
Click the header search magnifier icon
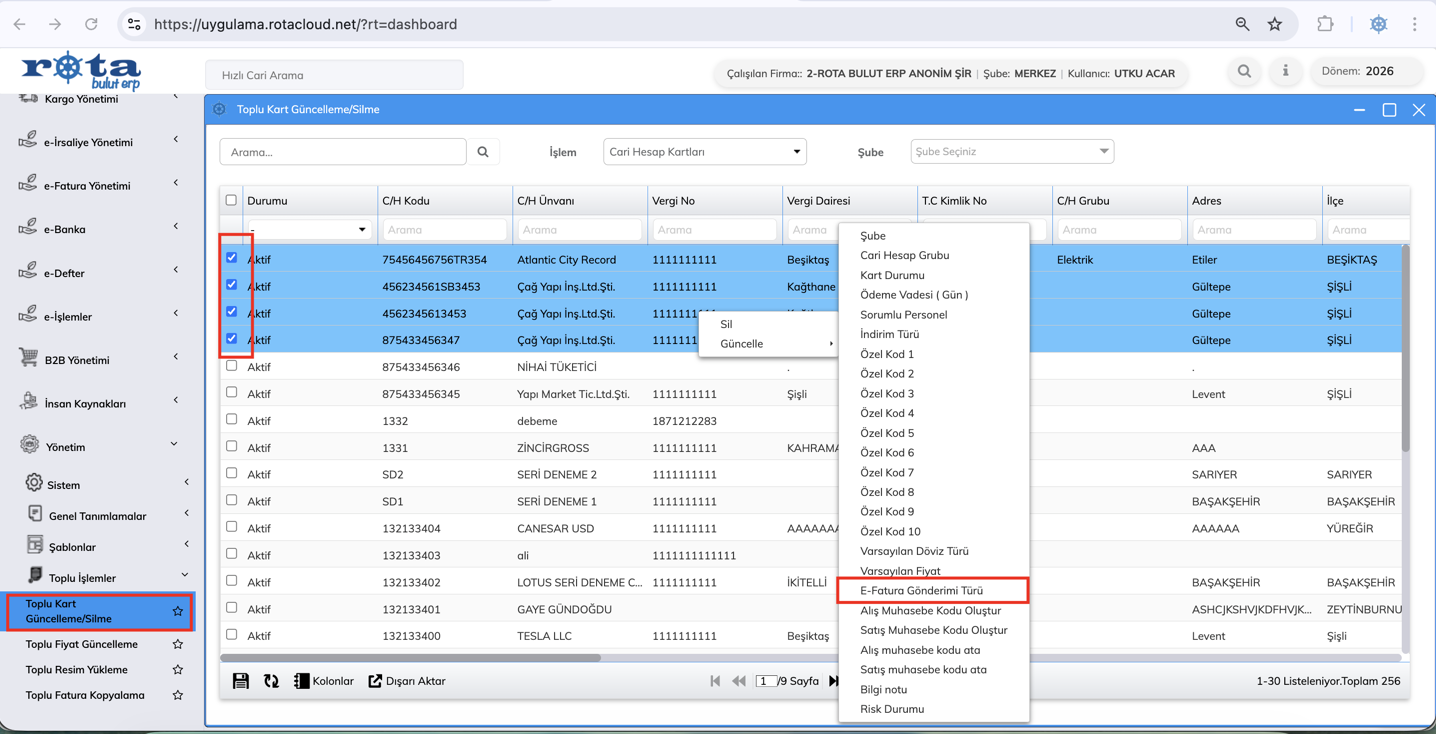[x=1244, y=72]
